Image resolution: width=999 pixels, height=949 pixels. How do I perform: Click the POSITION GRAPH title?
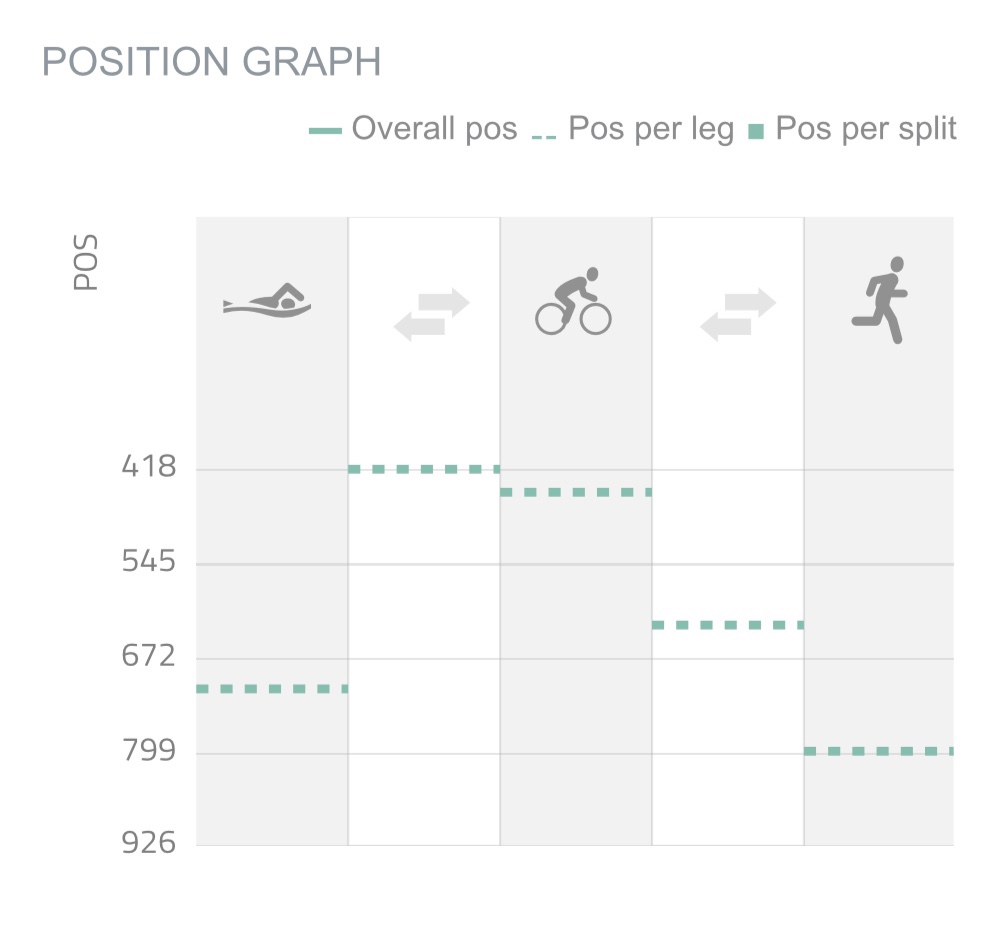(x=212, y=63)
